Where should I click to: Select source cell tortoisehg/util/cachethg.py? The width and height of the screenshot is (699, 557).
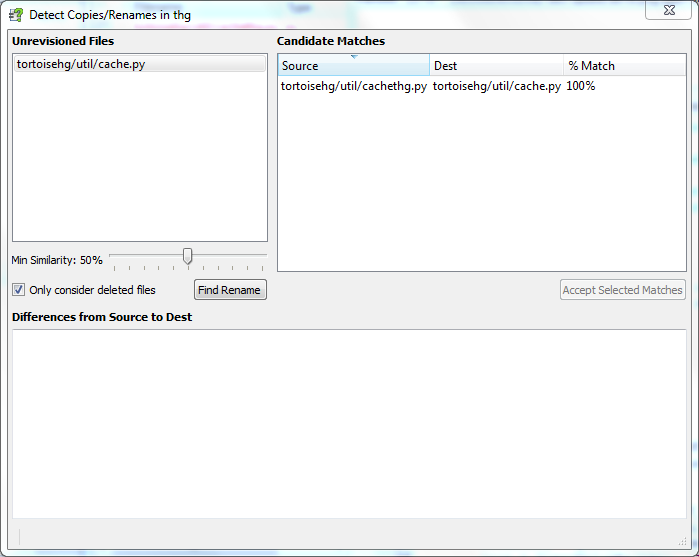click(x=354, y=86)
